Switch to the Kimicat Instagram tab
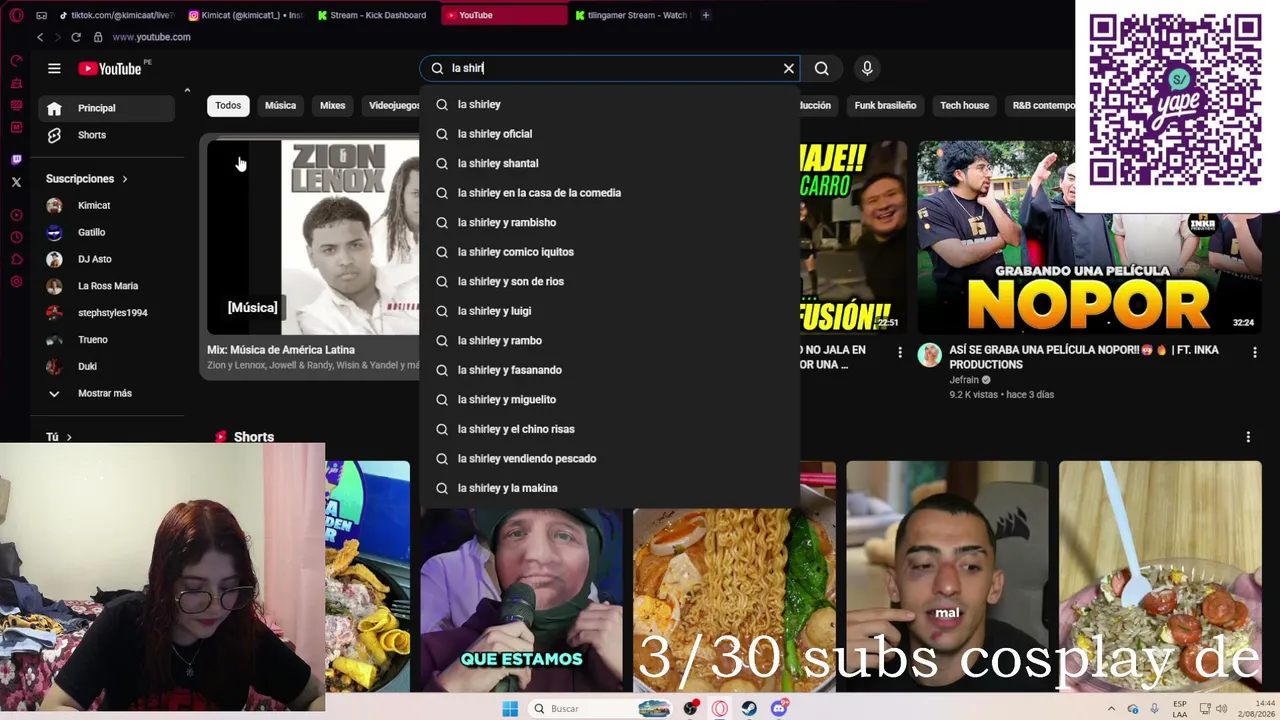 pos(245,15)
